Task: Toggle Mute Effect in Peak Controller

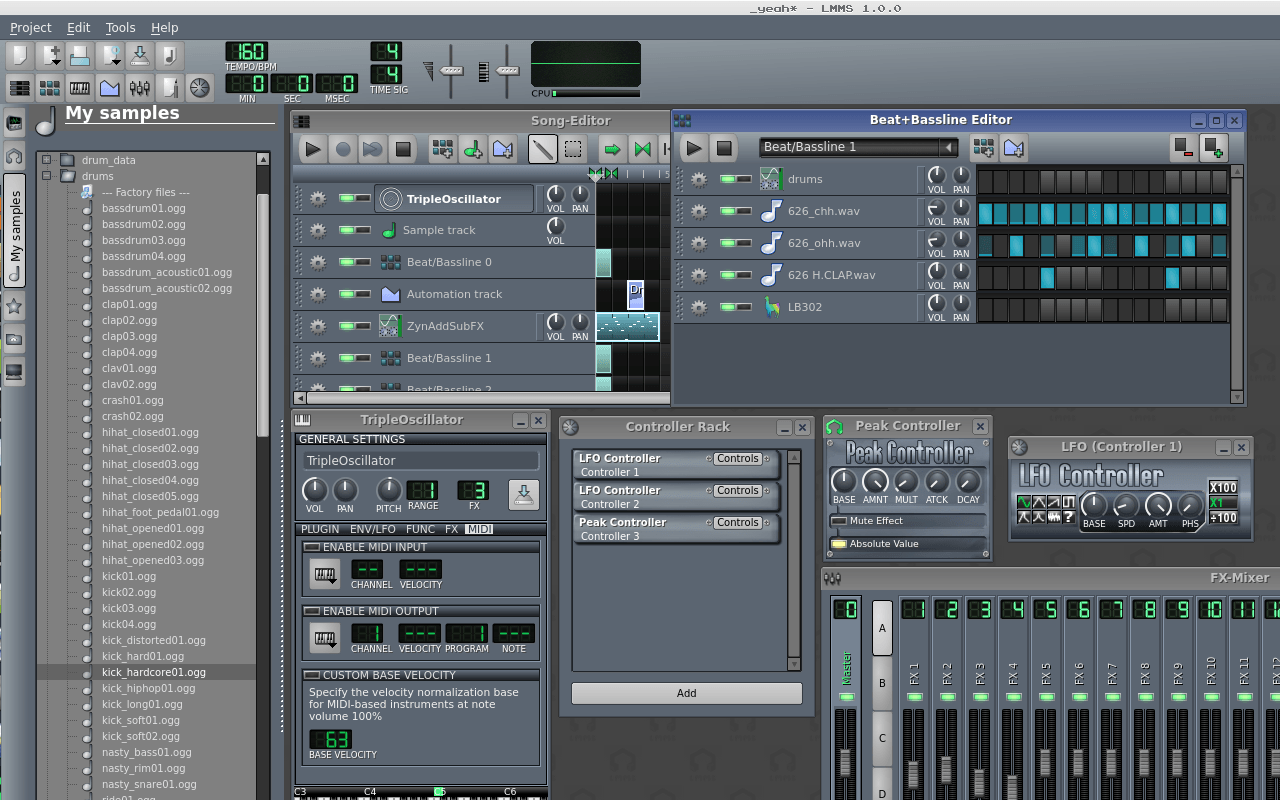Action: coord(838,521)
